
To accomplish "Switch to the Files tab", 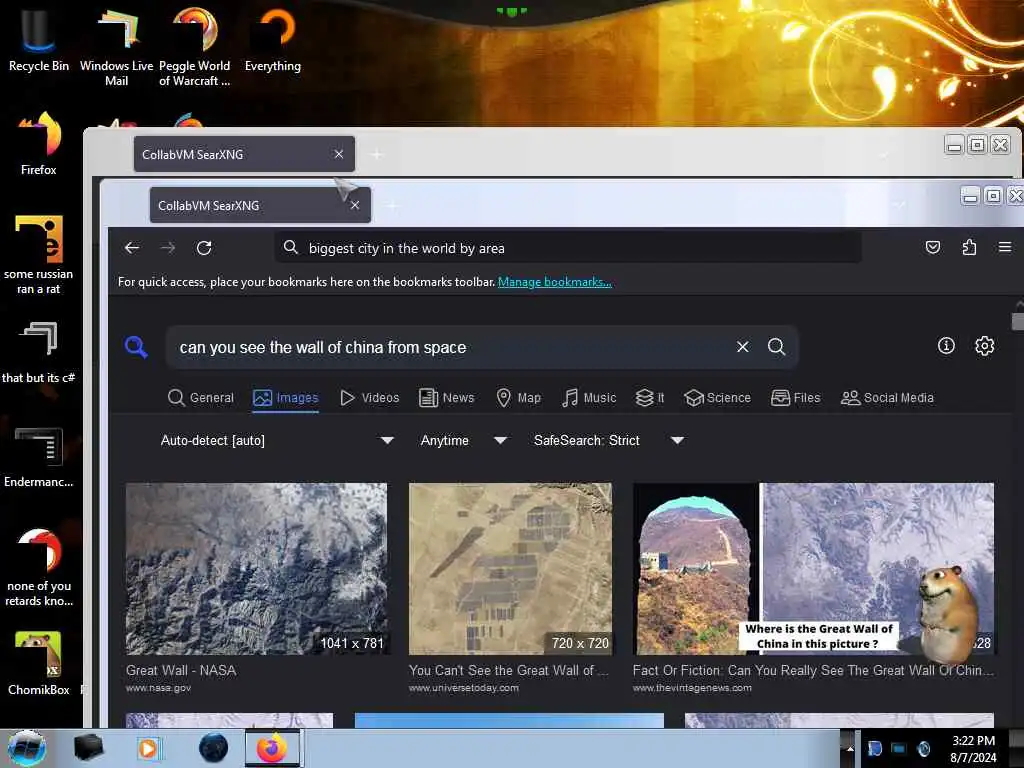I will (x=795, y=398).
